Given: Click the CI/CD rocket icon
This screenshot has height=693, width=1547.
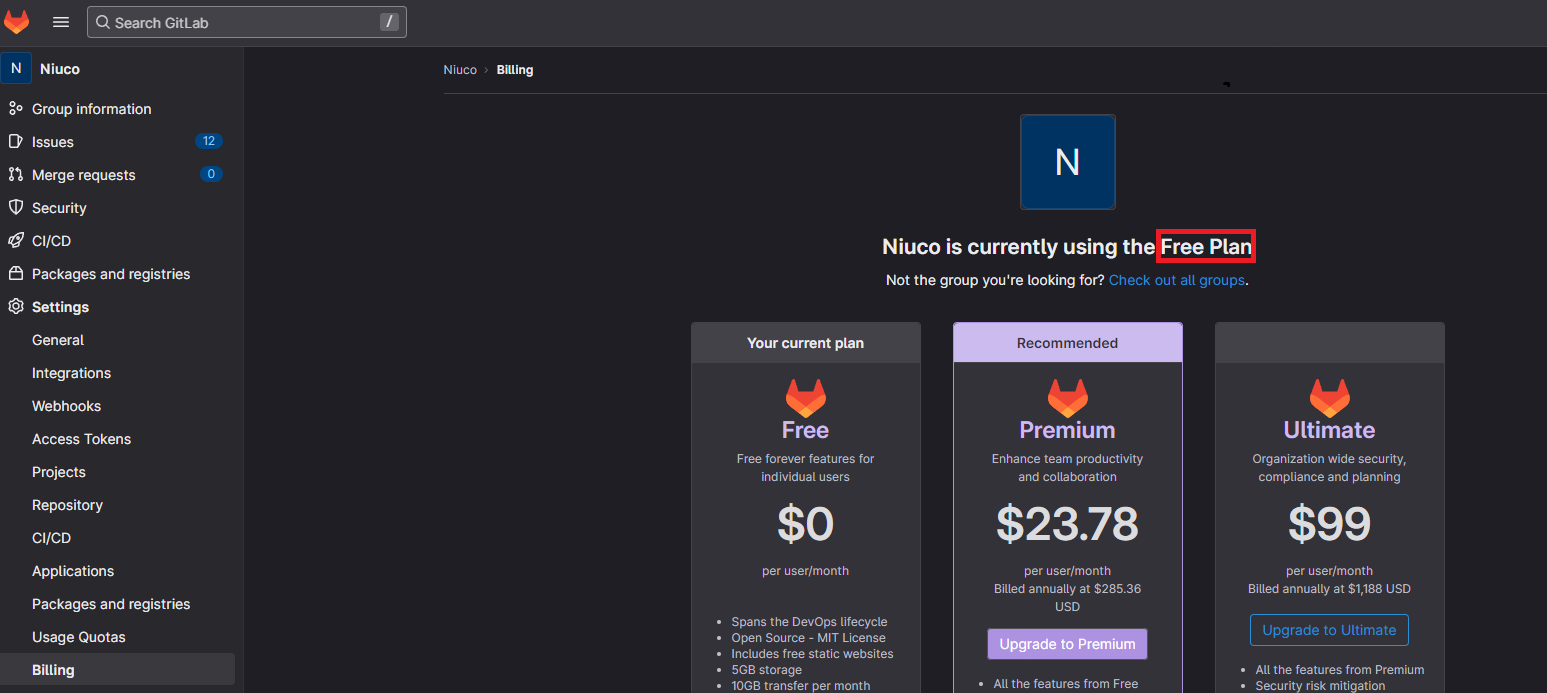Looking at the screenshot, I should click(x=15, y=240).
